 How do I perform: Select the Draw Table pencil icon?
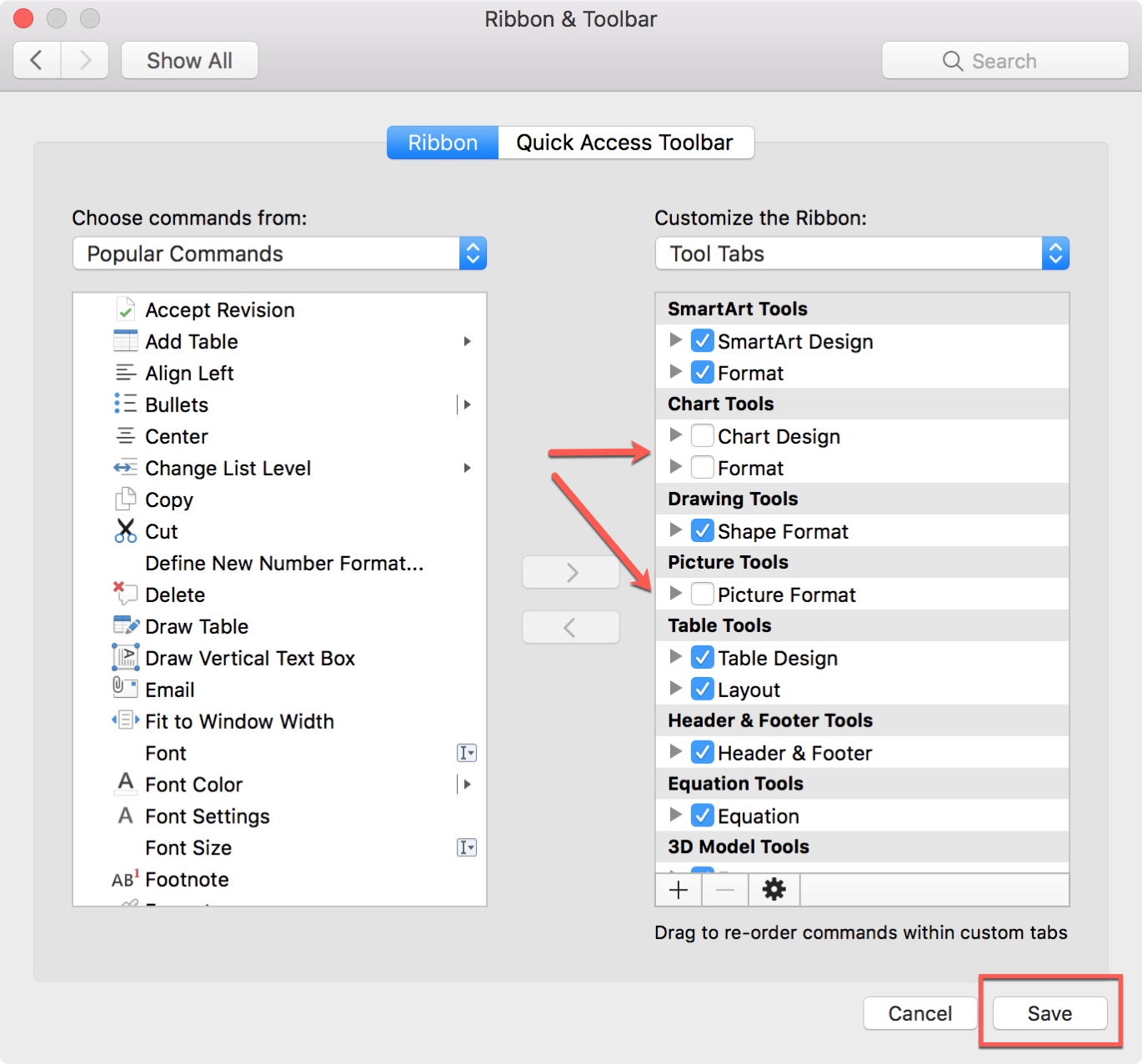pos(126,625)
